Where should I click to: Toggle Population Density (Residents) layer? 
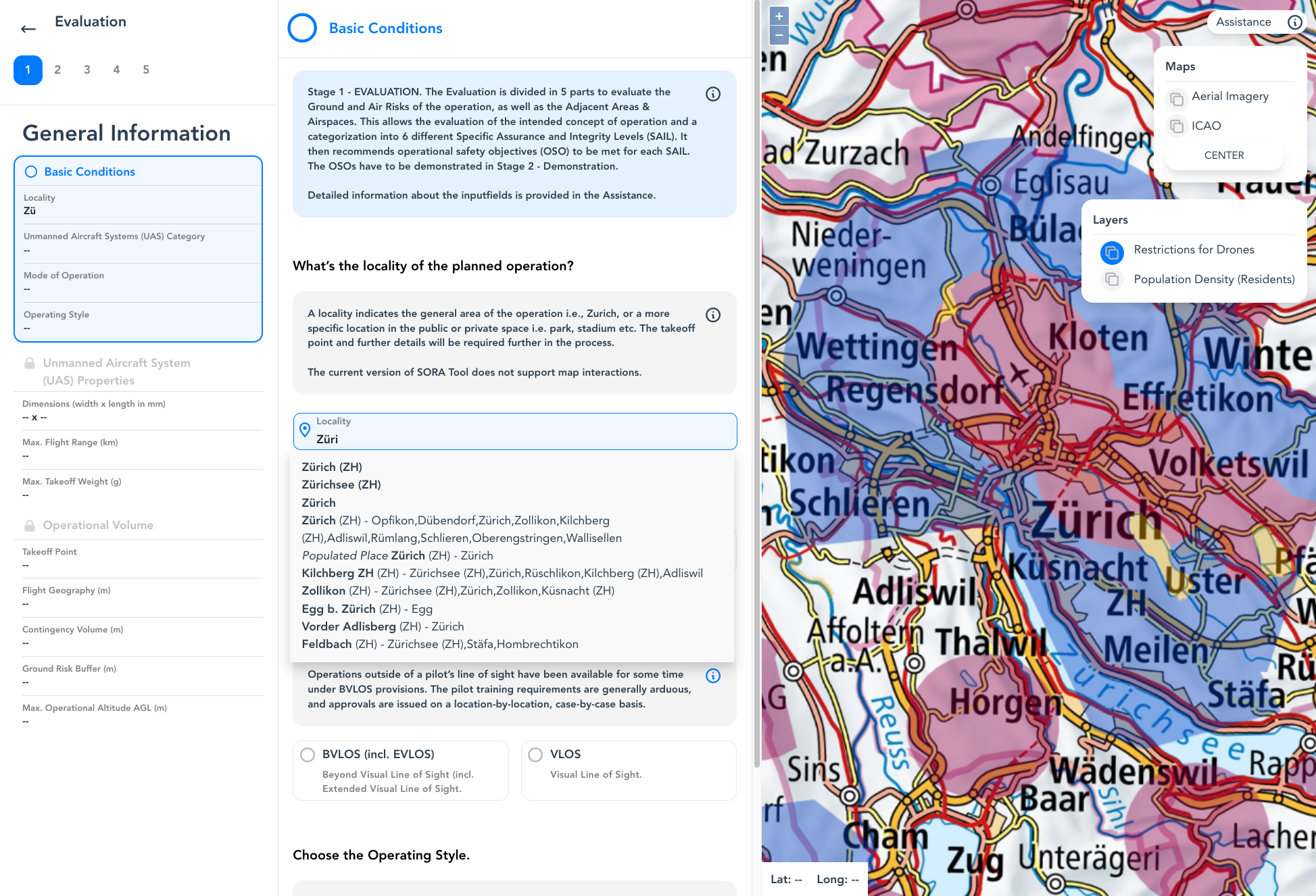[1112, 279]
